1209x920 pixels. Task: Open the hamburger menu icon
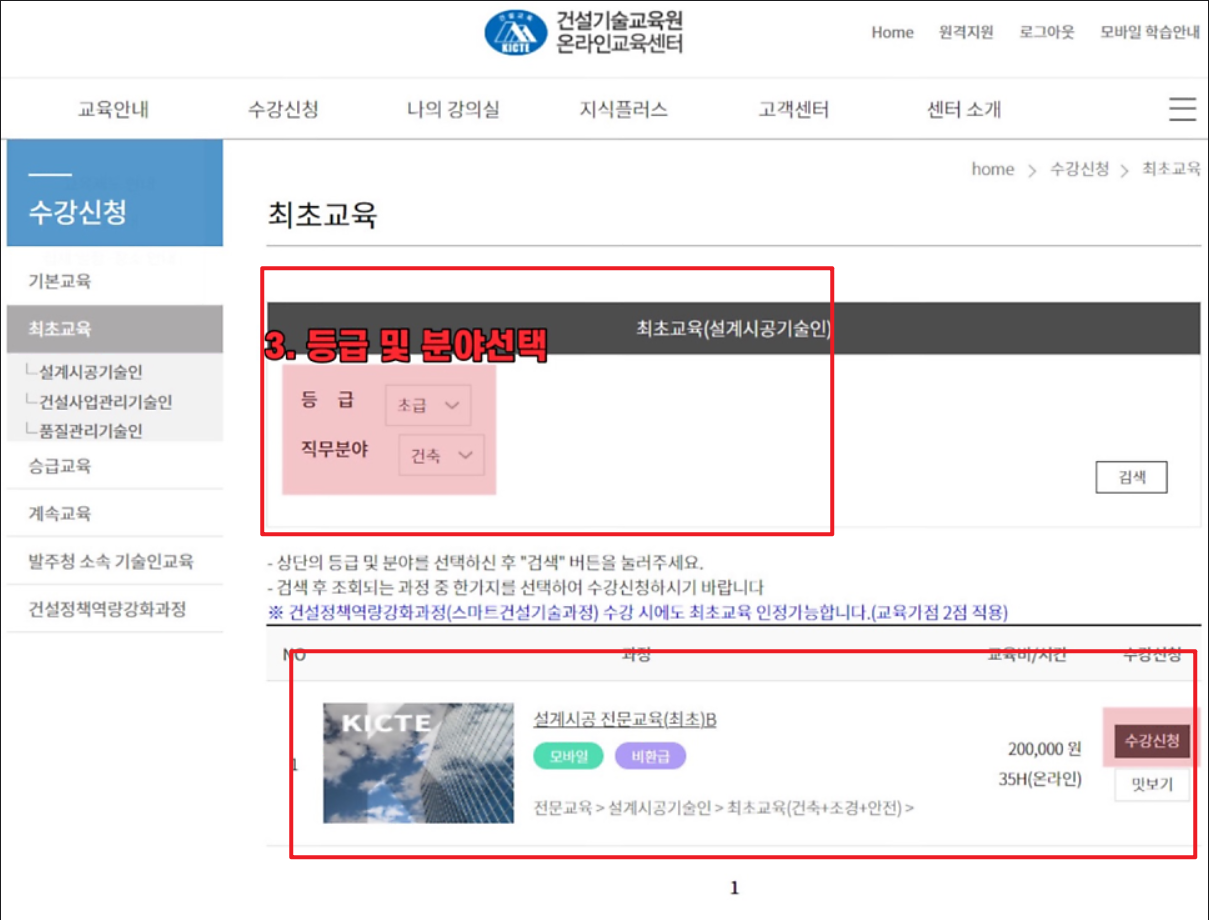(x=1182, y=109)
